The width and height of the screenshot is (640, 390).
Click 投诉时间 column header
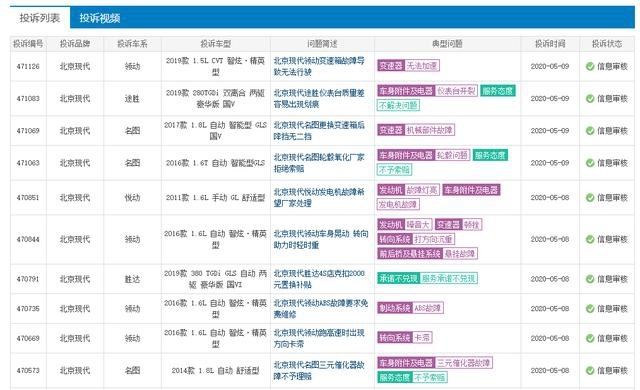pyautogui.click(x=550, y=44)
